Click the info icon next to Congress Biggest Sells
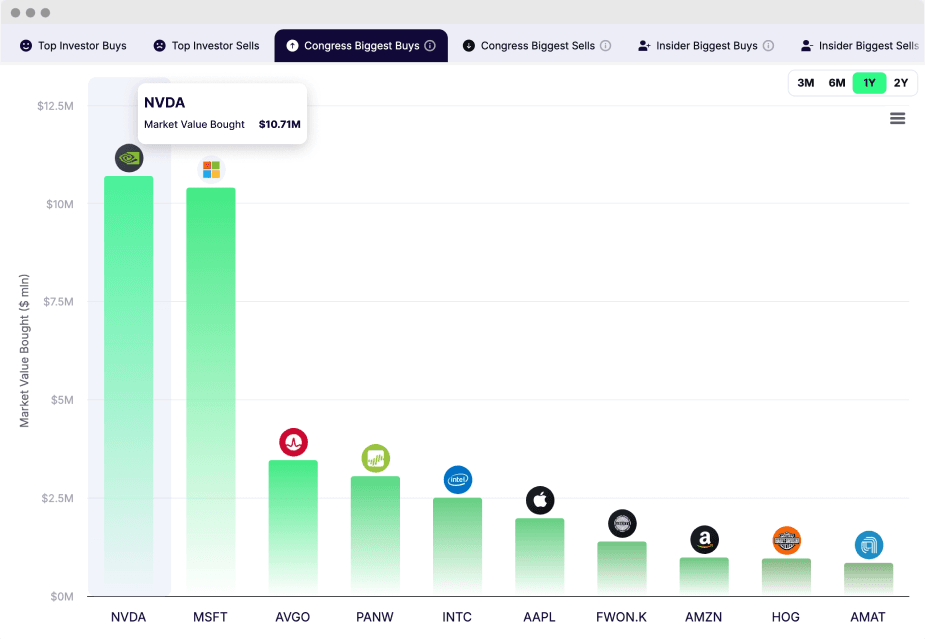925x639 pixels. 606,45
